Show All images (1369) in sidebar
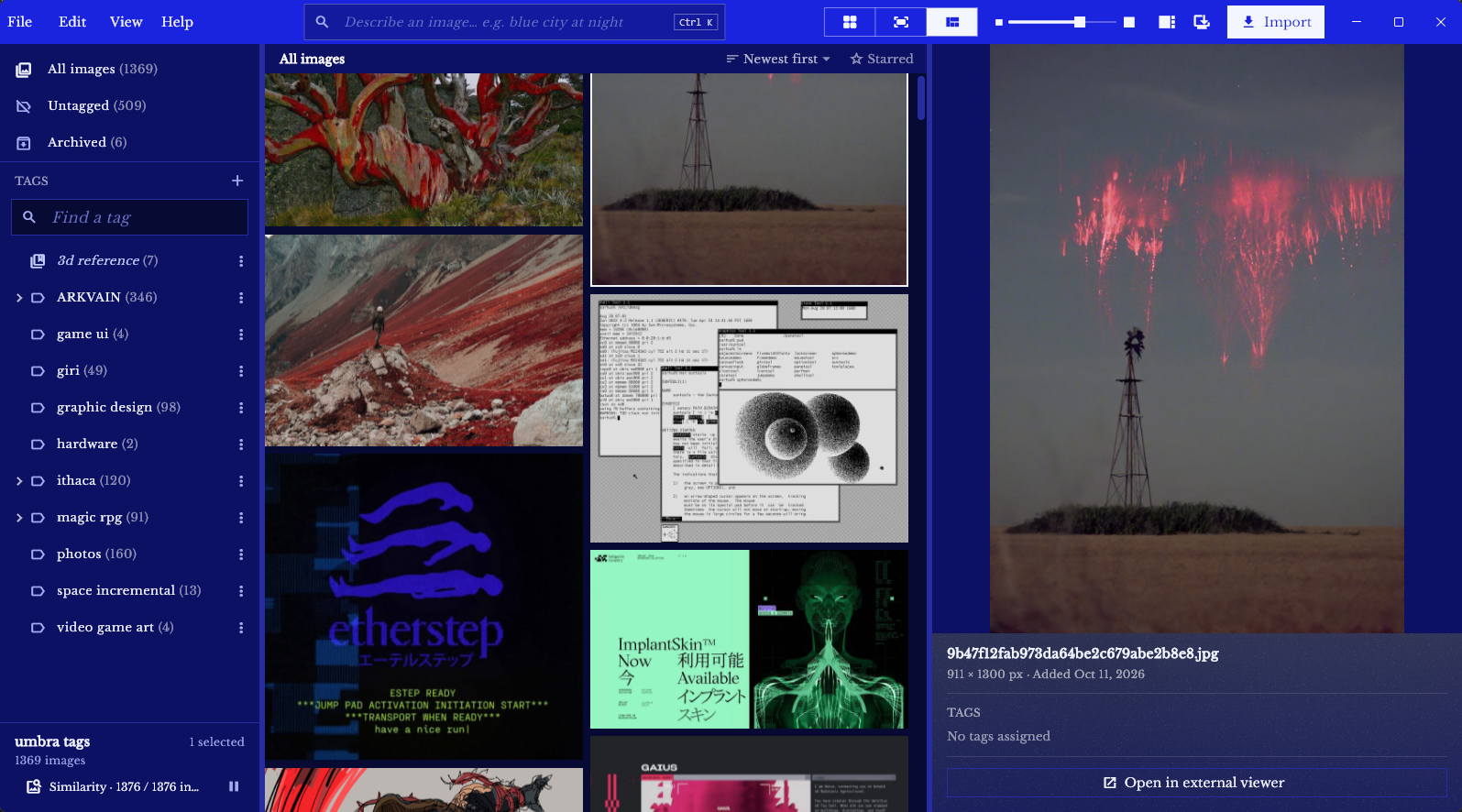The height and width of the screenshot is (812, 1462). click(130, 69)
